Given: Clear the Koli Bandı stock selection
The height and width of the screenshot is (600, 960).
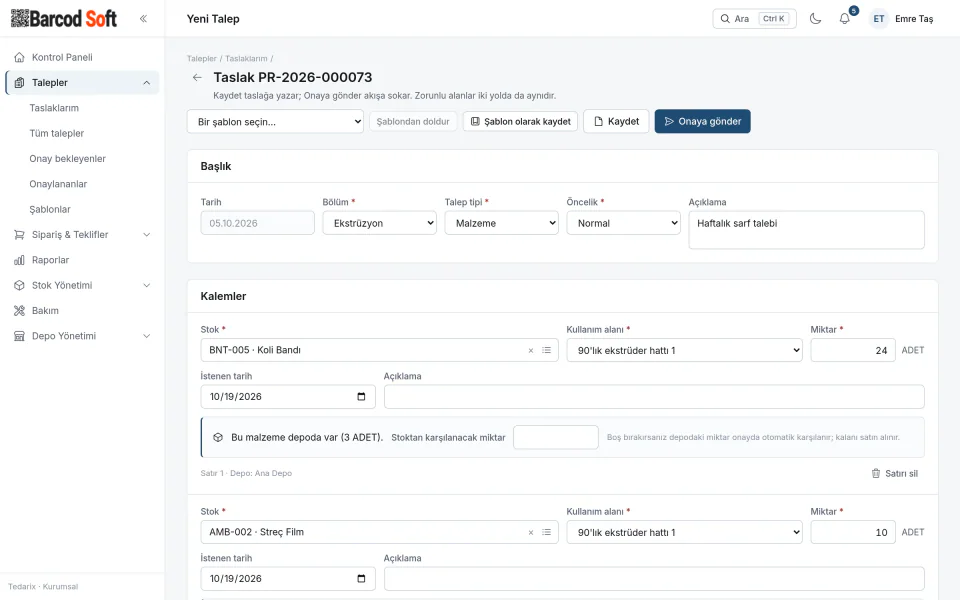Looking at the screenshot, I should point(531,351).
